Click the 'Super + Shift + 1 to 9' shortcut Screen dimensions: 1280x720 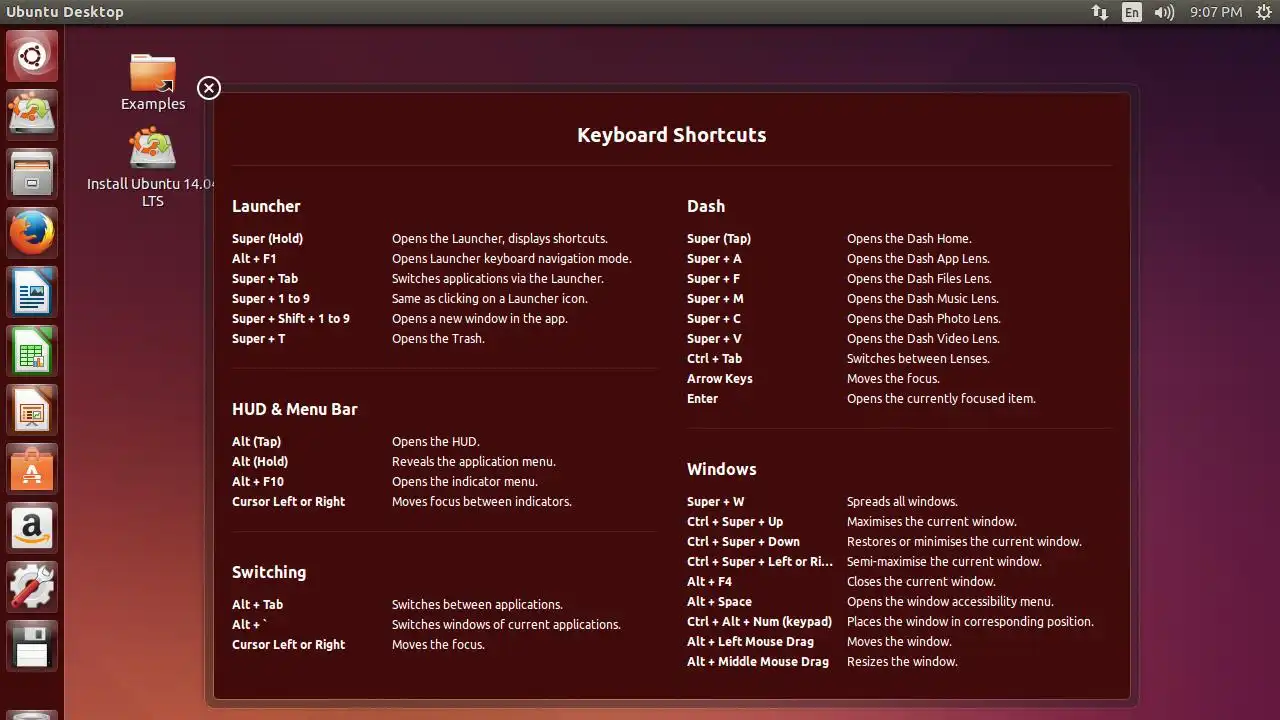[x=291, y=319]
